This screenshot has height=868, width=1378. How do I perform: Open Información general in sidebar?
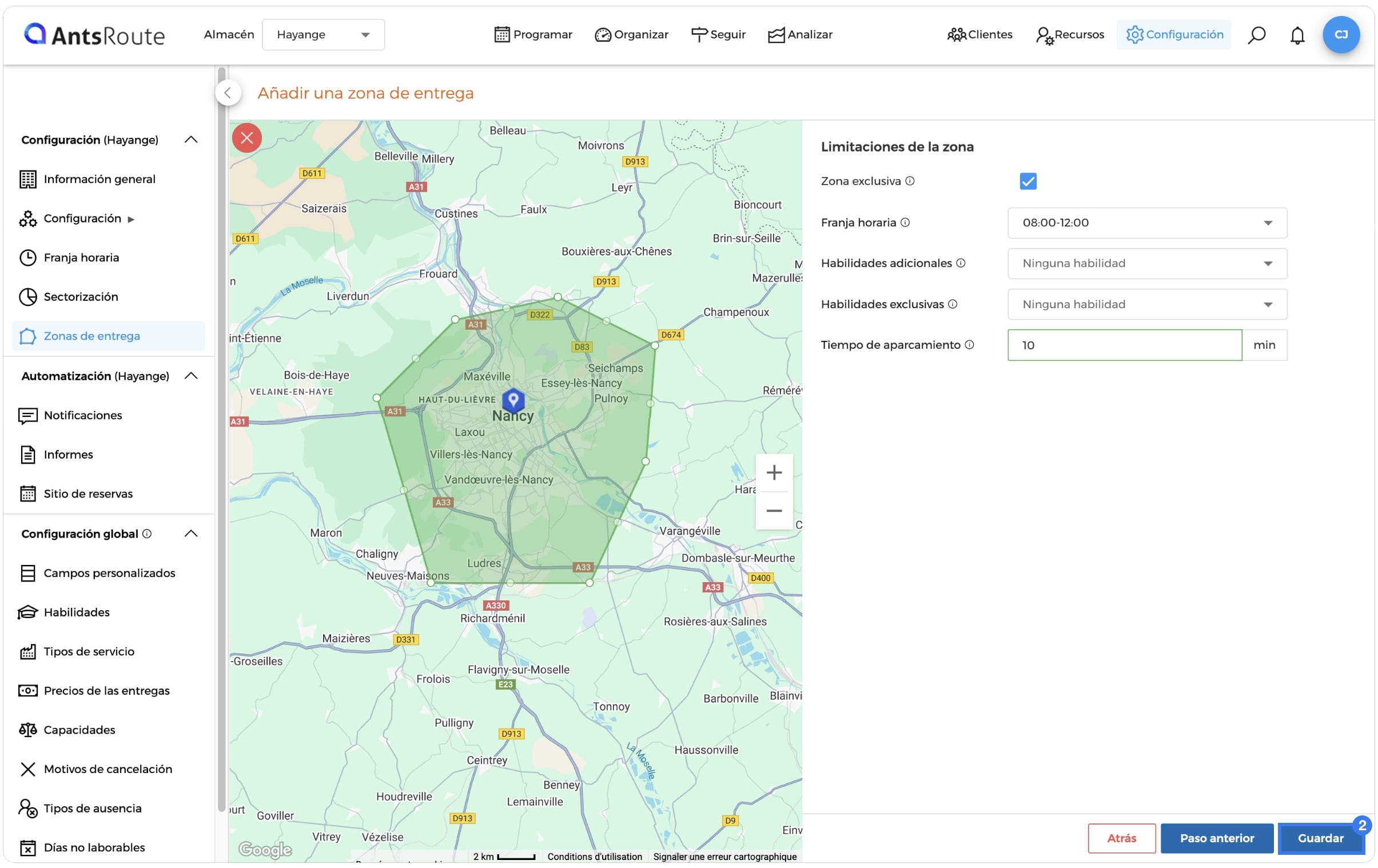click(x=108, y=179)
